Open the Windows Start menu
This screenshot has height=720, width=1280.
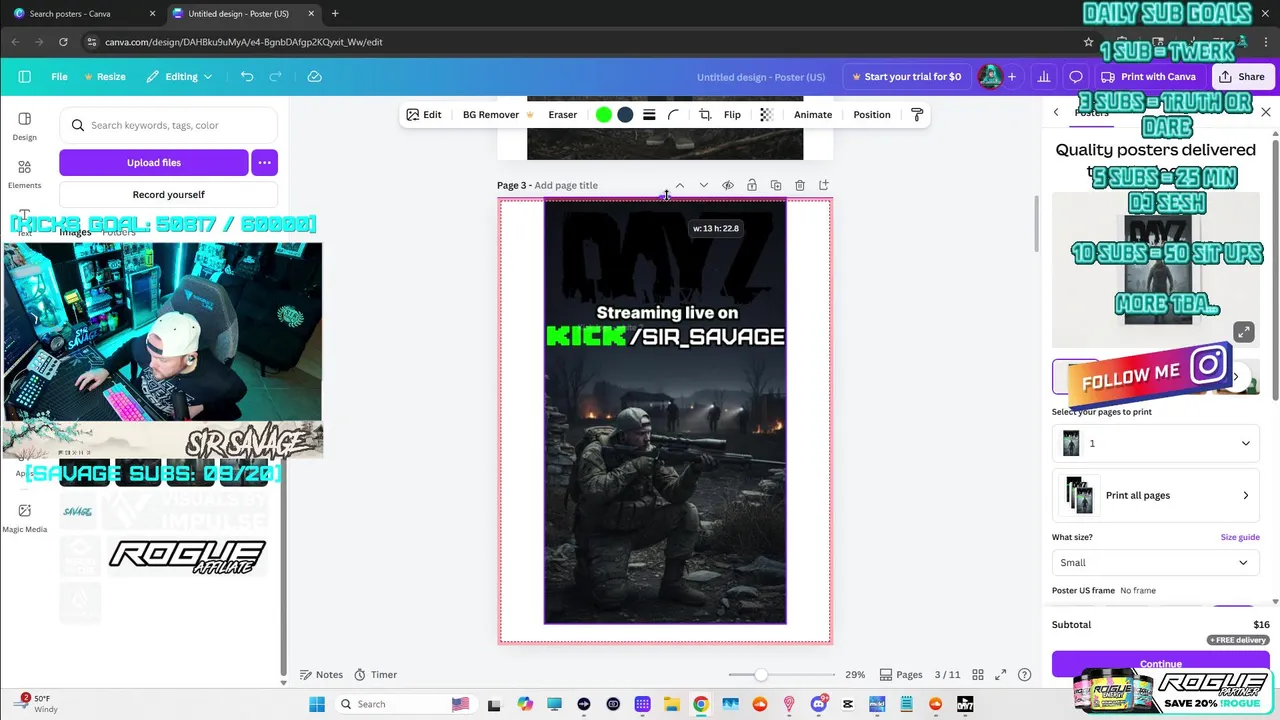(317, 704)
